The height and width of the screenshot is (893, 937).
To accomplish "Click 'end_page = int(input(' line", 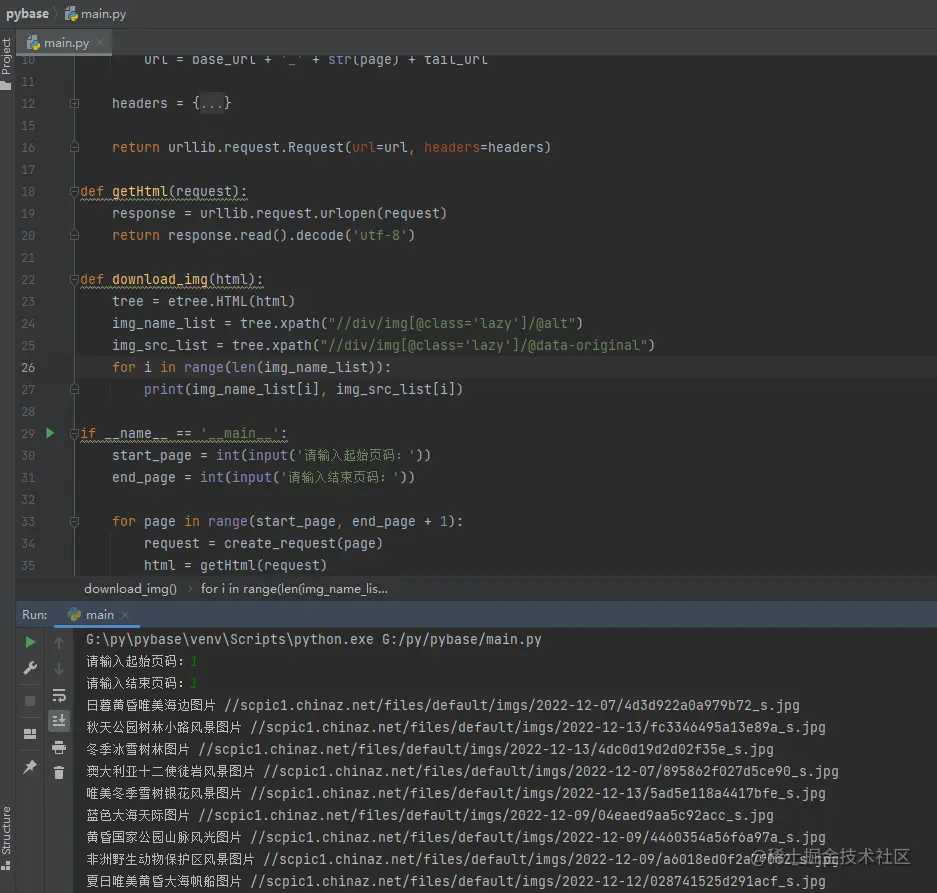I will tap(263, 478).
